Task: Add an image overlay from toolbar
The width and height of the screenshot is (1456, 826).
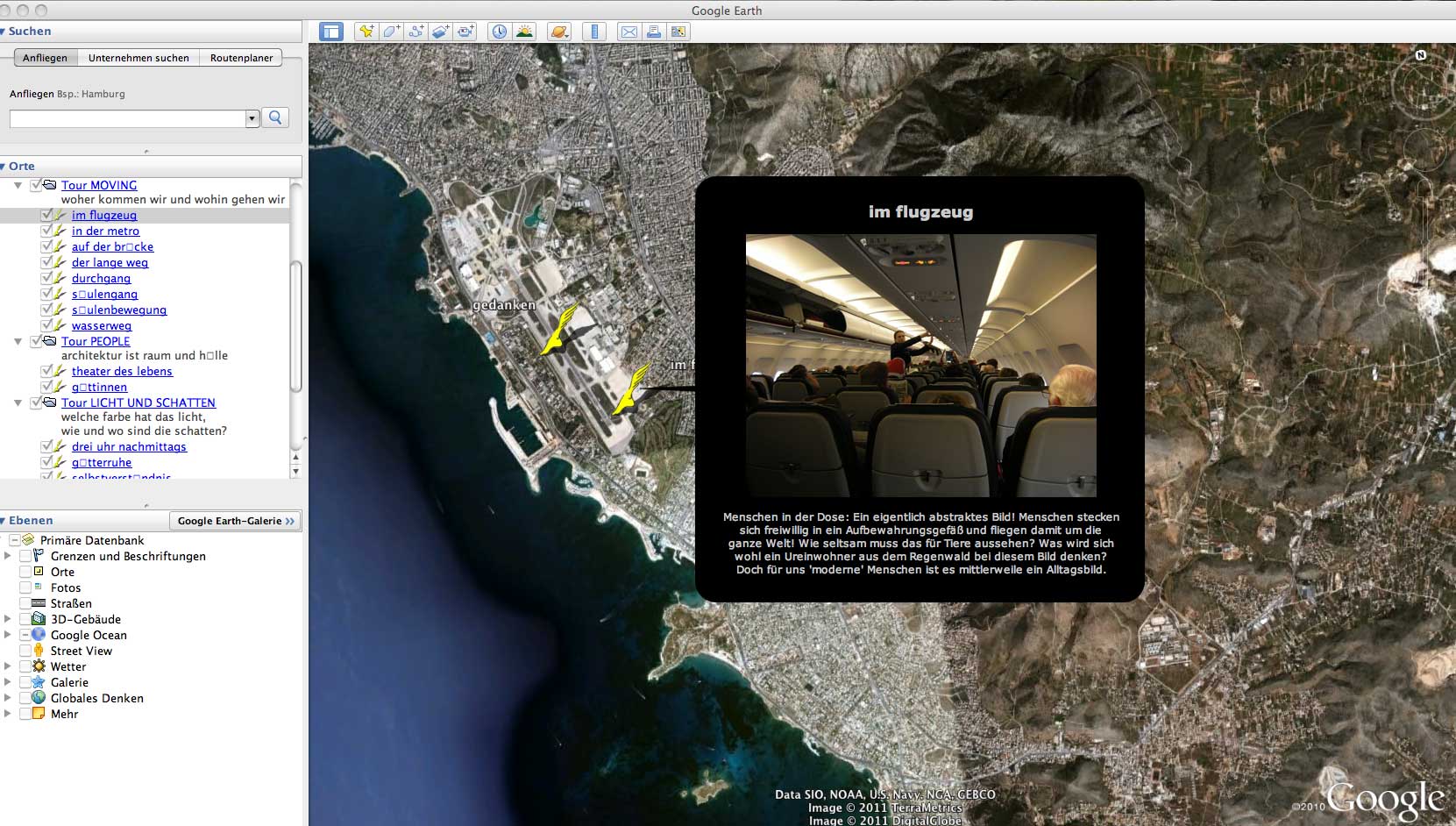Action: point(440,32)
